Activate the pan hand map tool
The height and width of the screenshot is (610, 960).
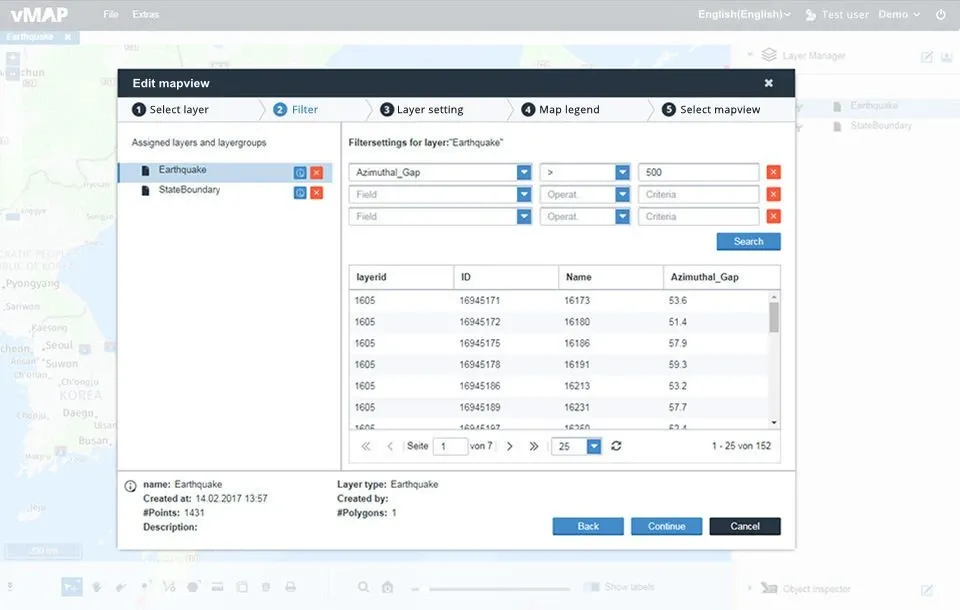tap(97, 587)
